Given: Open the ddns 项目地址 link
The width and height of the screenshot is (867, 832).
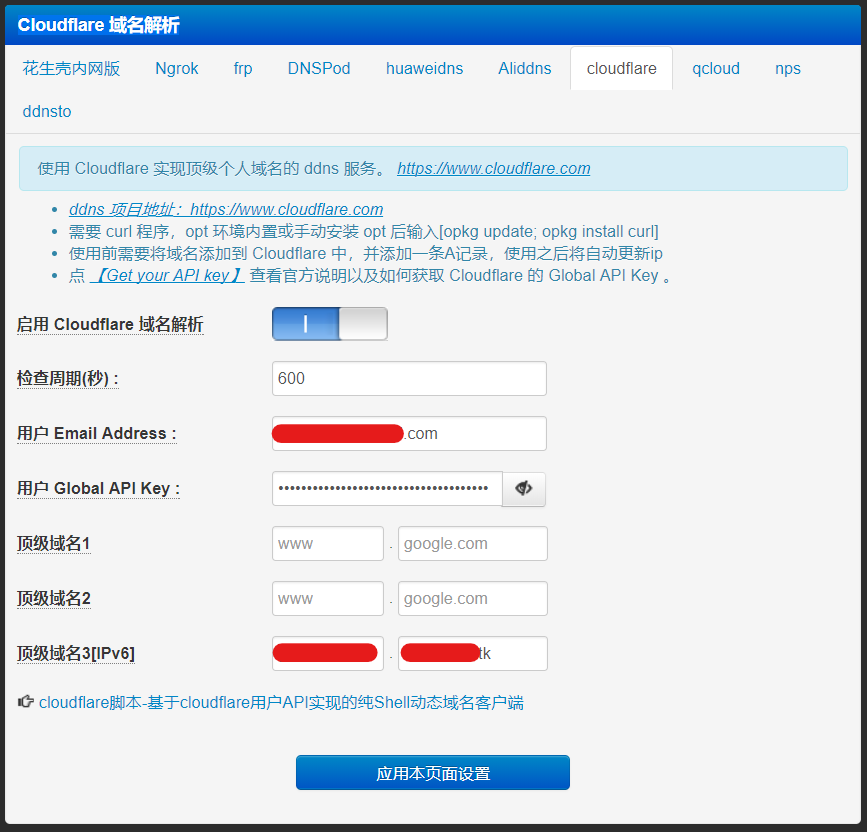Looking at the screenshot, I should (x=226, y=210).
